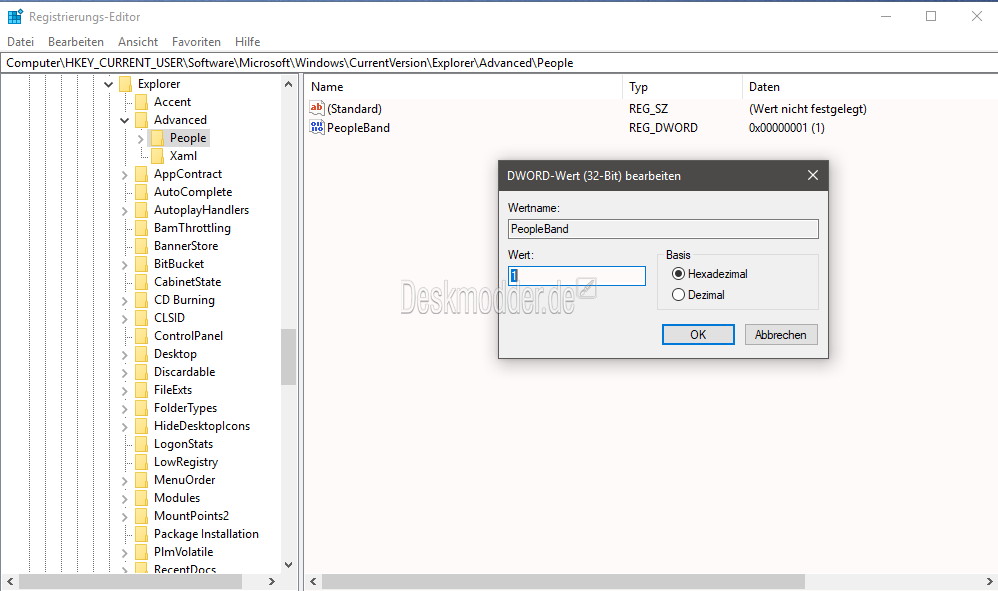The image size is (998, 591).
Task: Expand the AppContract tree node
Action: (x=125, y=174)
